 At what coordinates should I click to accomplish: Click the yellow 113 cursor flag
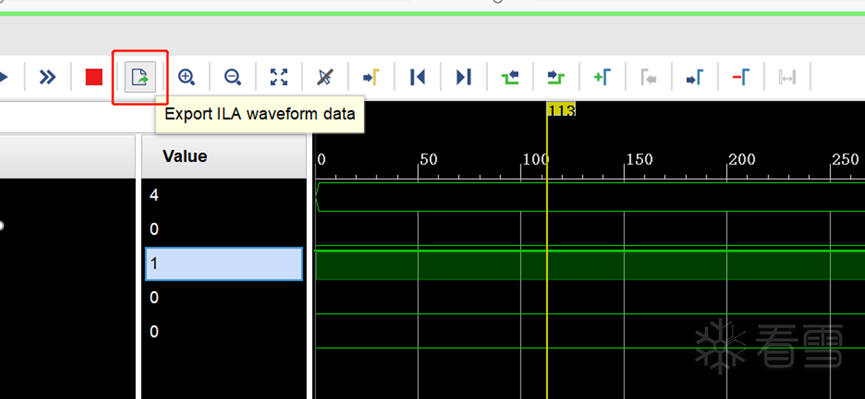tap(561, 110)
